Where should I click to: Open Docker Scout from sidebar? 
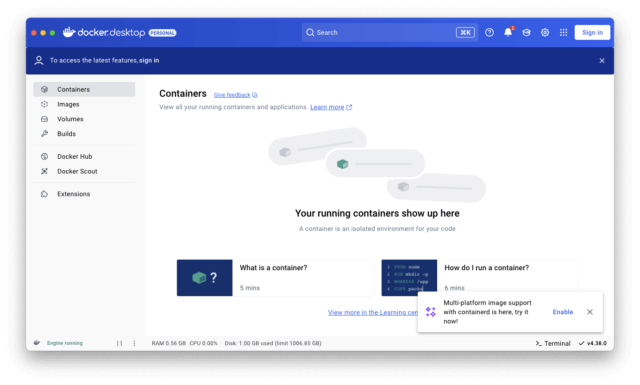pos(84,171)
